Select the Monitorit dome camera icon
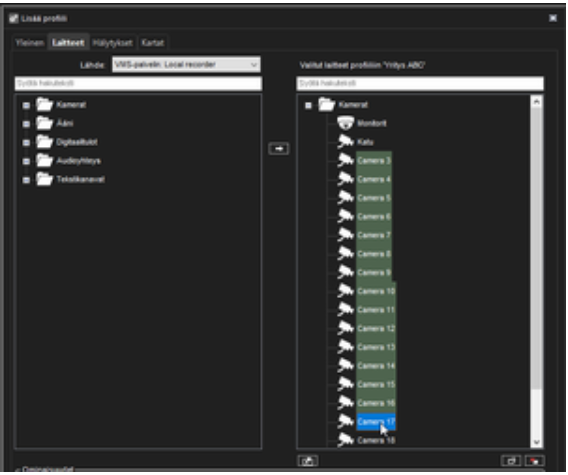Screen dimensions: 568x475 [x=345, y=123]
